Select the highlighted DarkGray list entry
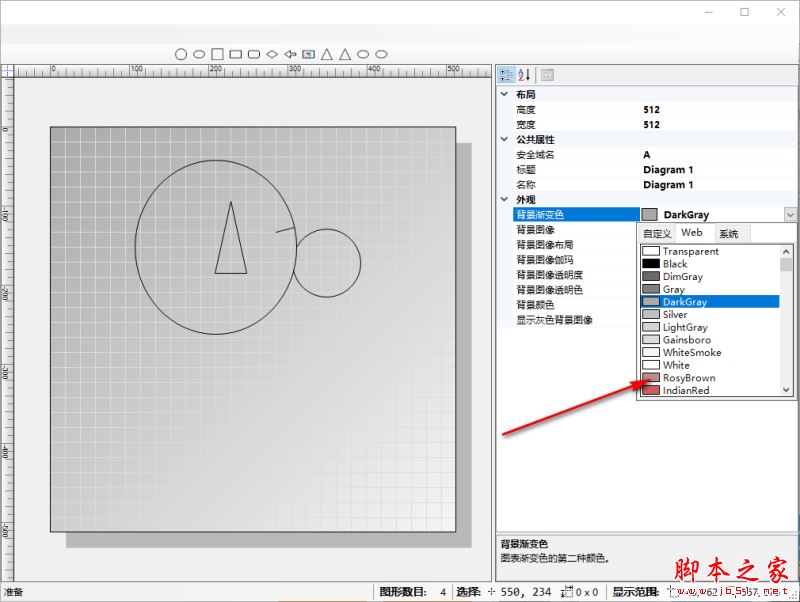The width and height of the screenshot is (800, 602). pos(710,302)
